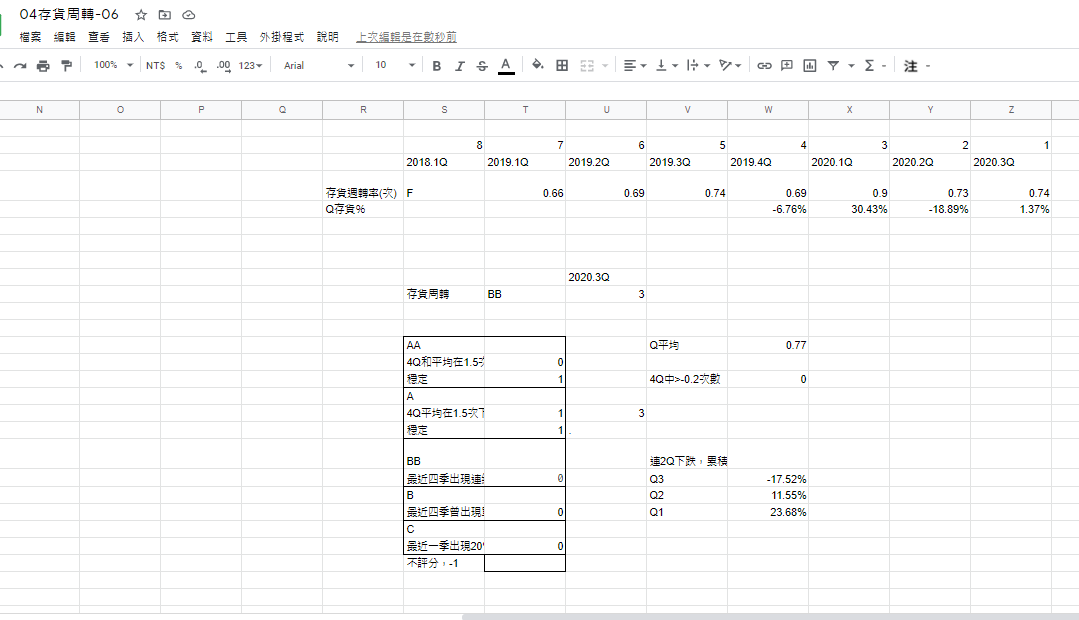Toggle strikethrough formatting
Screen dimensions: 1079x620
482,66
